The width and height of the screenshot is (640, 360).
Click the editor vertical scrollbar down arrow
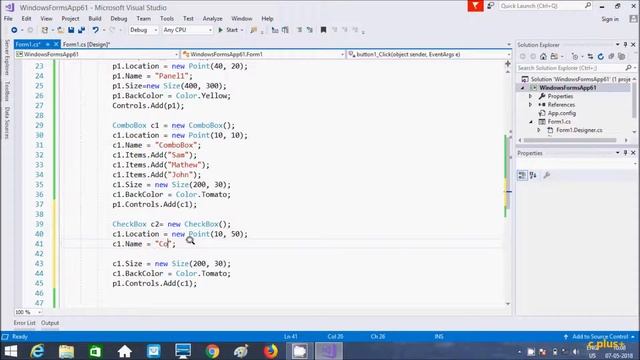508,304
